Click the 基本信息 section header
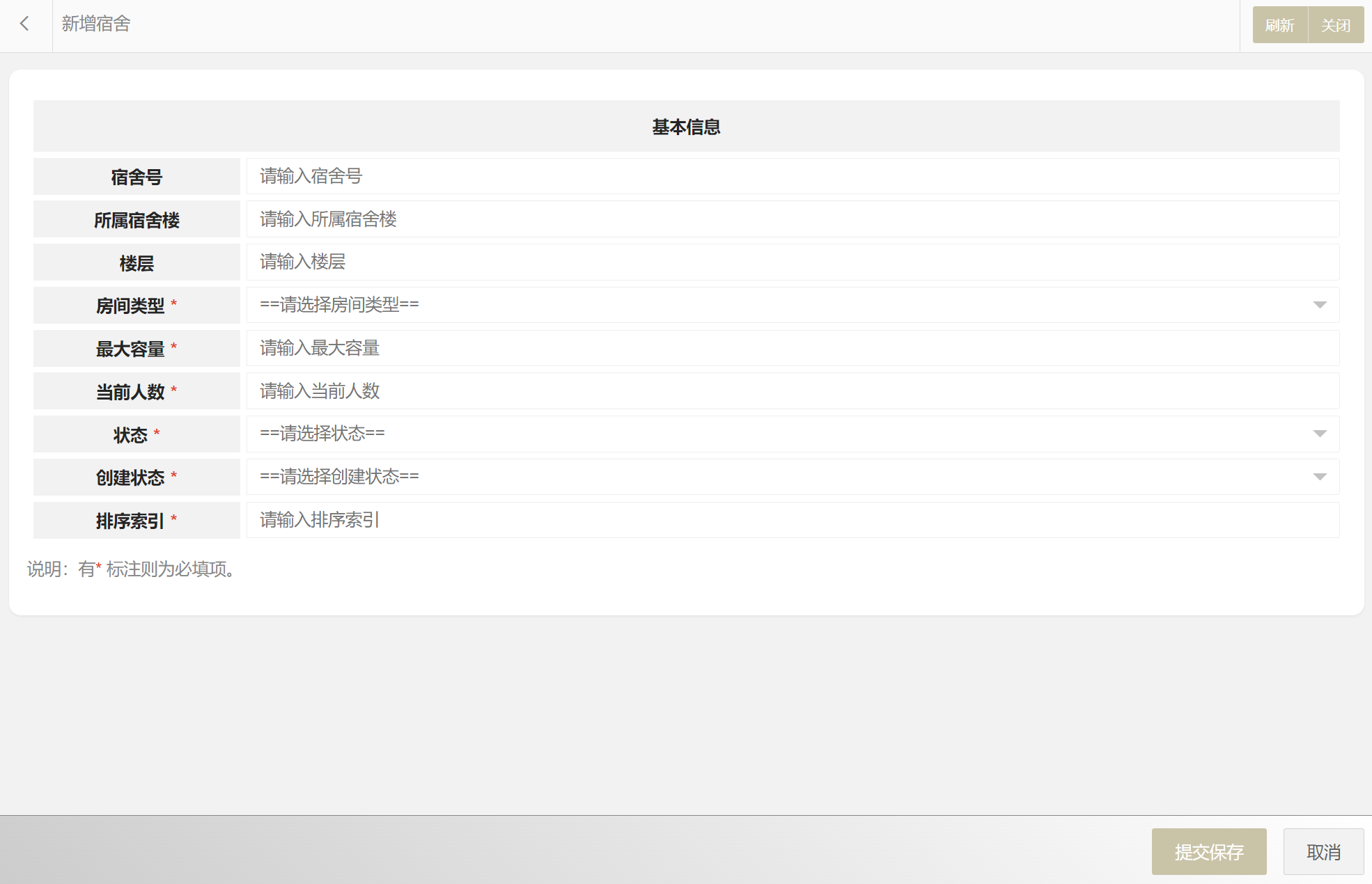Viewport: 1372px width, 884px height. point(686,127)
